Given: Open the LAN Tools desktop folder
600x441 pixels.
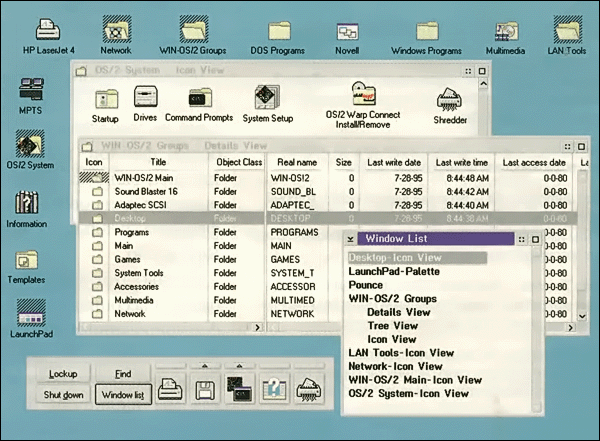Looking at the screenshot, I should point(568,29).
